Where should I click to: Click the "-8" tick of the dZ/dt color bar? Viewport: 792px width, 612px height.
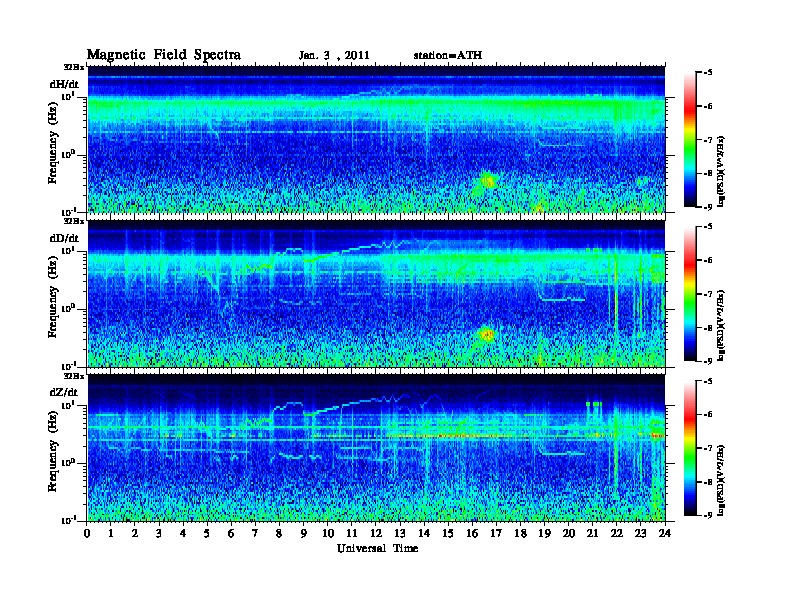708,482
